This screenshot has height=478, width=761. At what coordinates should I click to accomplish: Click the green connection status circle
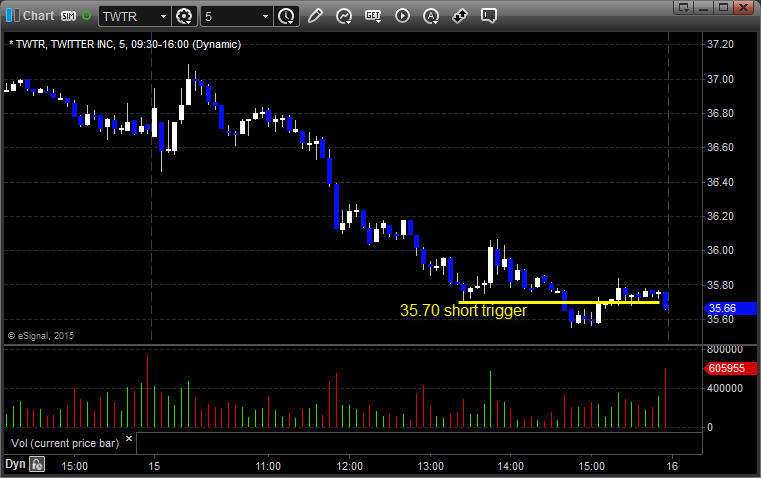pos(86,16)
